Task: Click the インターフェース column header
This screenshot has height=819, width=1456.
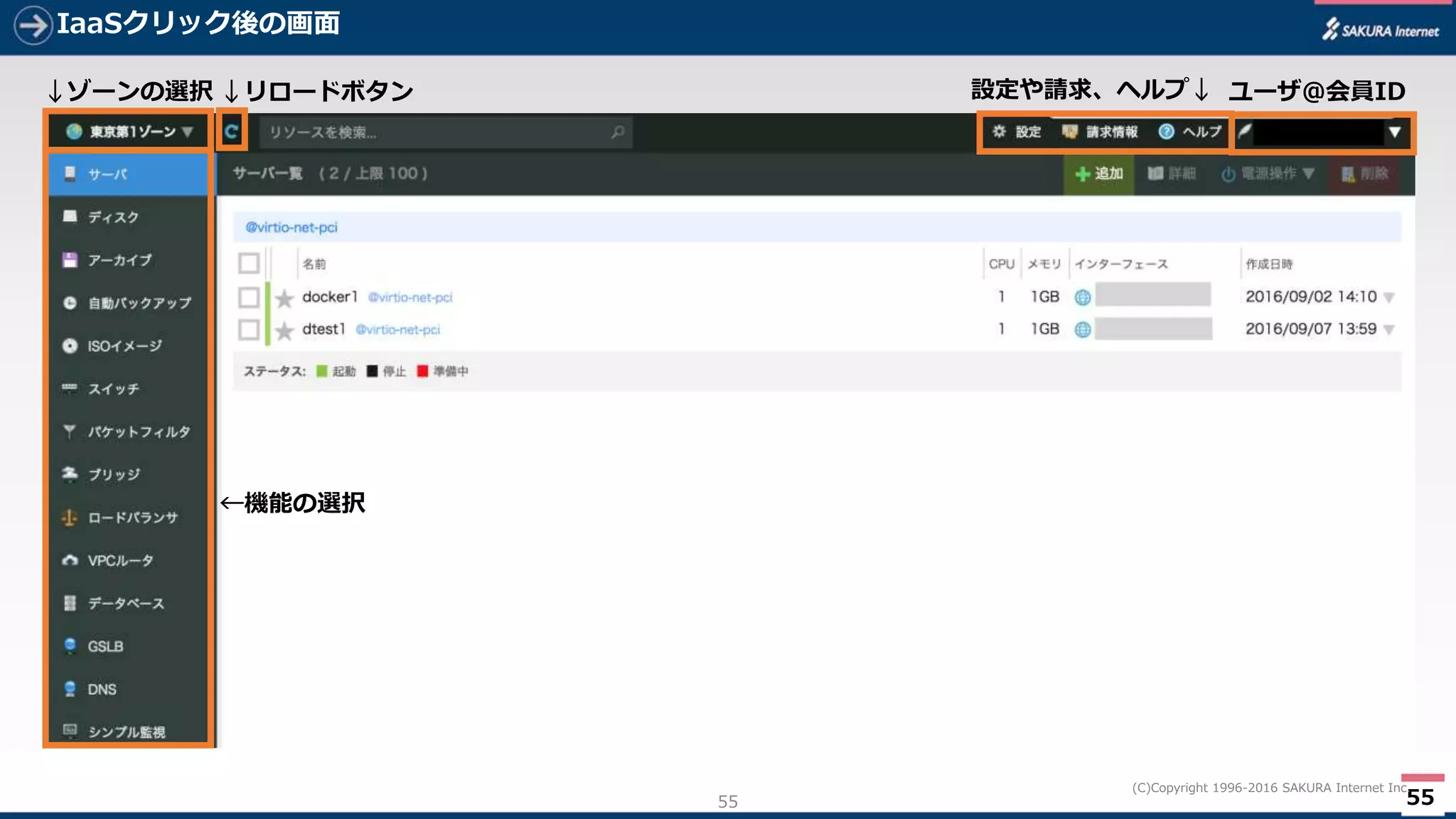Action: (x=1121, y=264)
